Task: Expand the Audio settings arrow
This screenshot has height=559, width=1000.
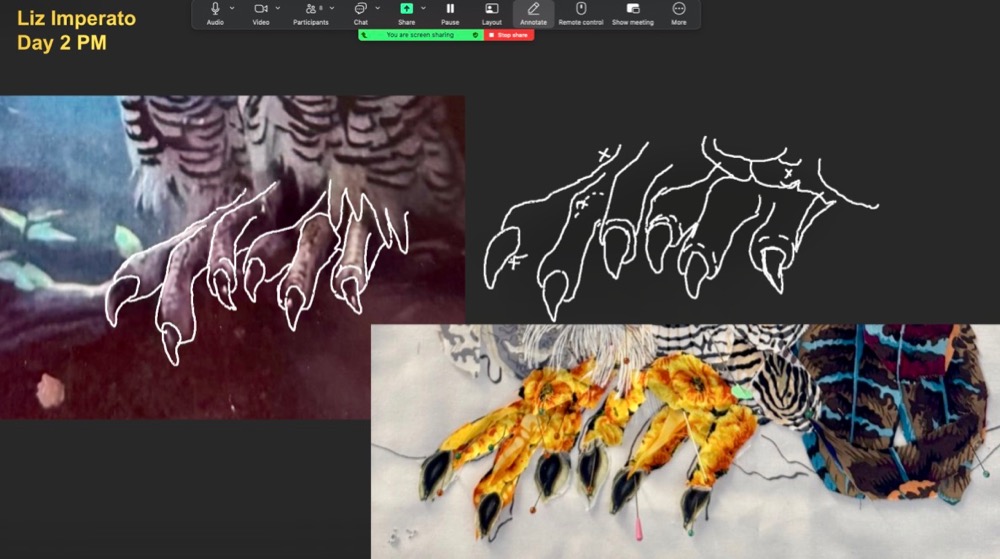Action: tap(232, 8)
